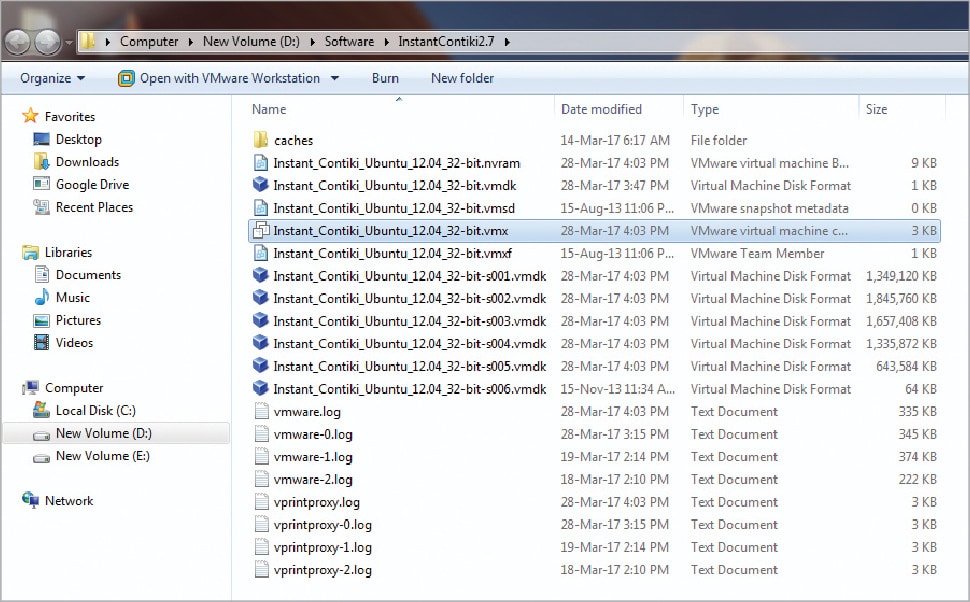Click the forward navigation arrow button
The height and width of the screenshot is (602, 970).
click(x=47, y=42)
